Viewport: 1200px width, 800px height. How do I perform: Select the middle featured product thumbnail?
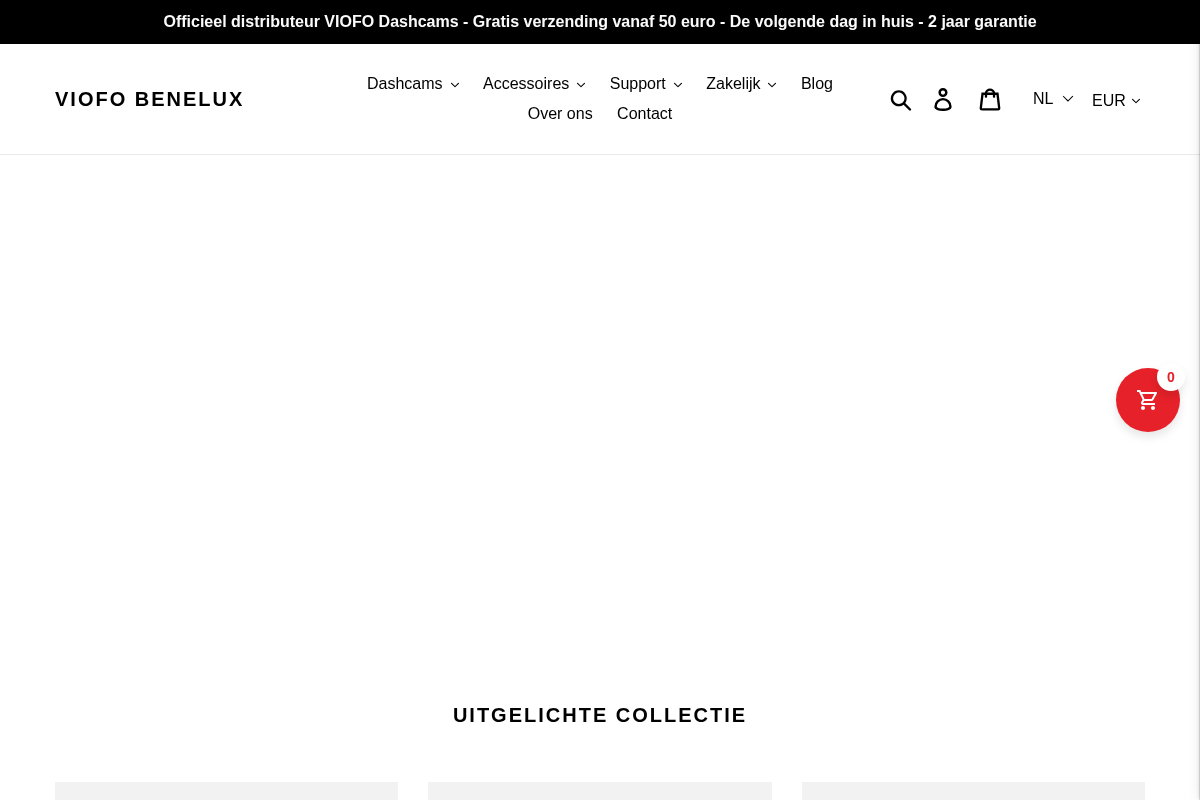(600, 792)
